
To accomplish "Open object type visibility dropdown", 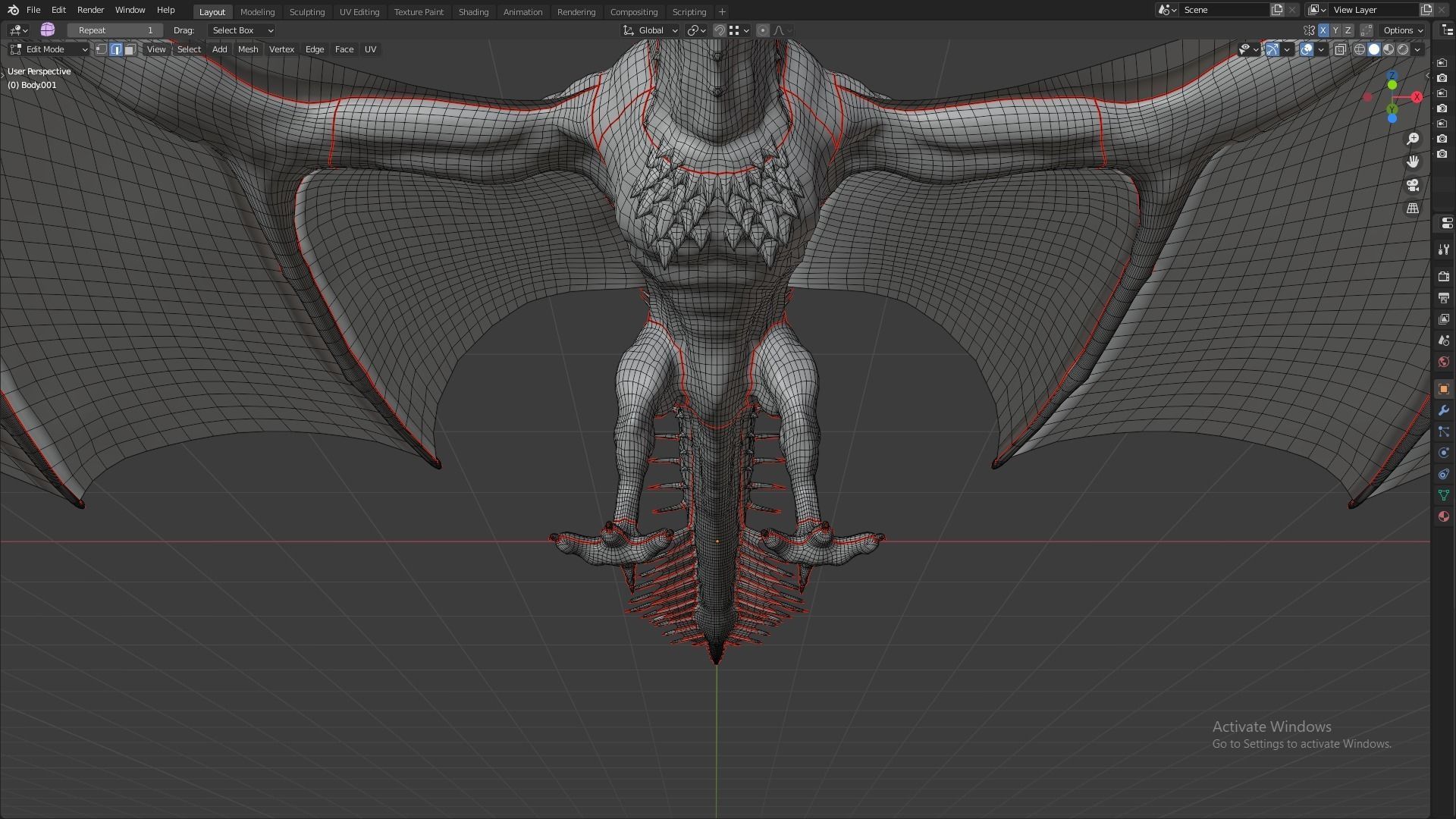I will pos(1248,49).
